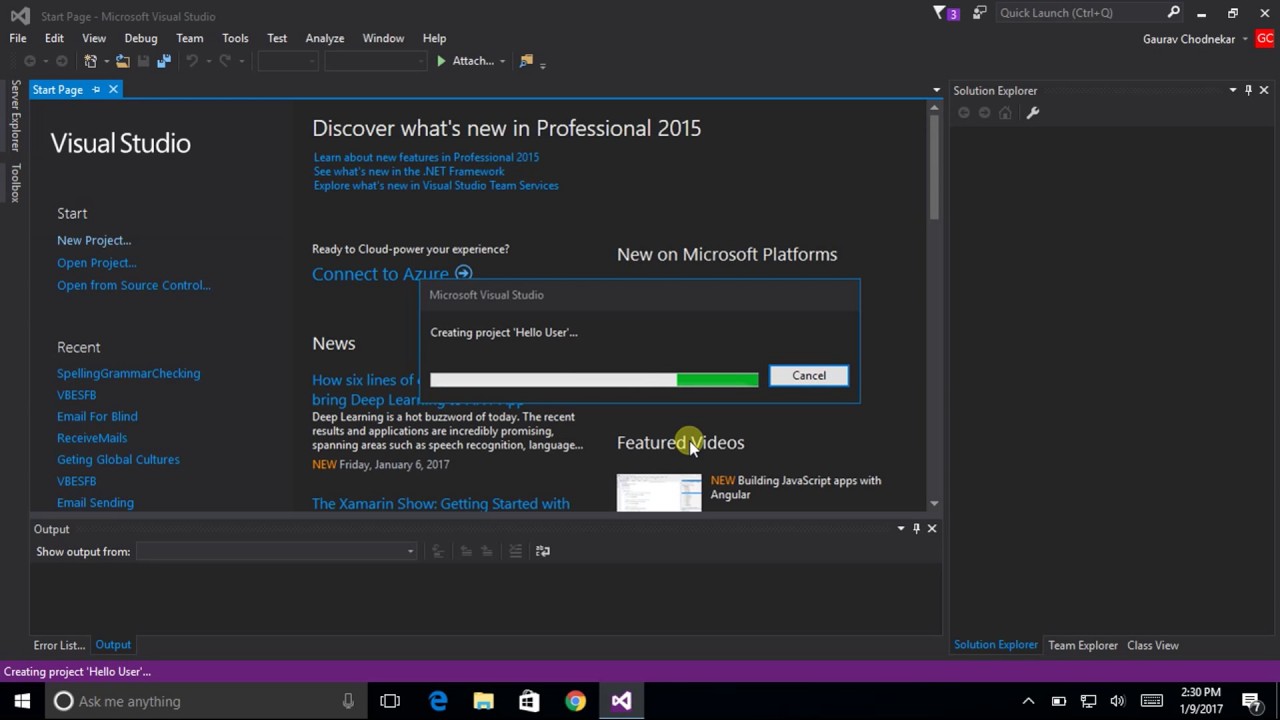This screenshot has width=1280, height=720.
Task: Click the Open from Source Control... link
Action: (134, 285)
